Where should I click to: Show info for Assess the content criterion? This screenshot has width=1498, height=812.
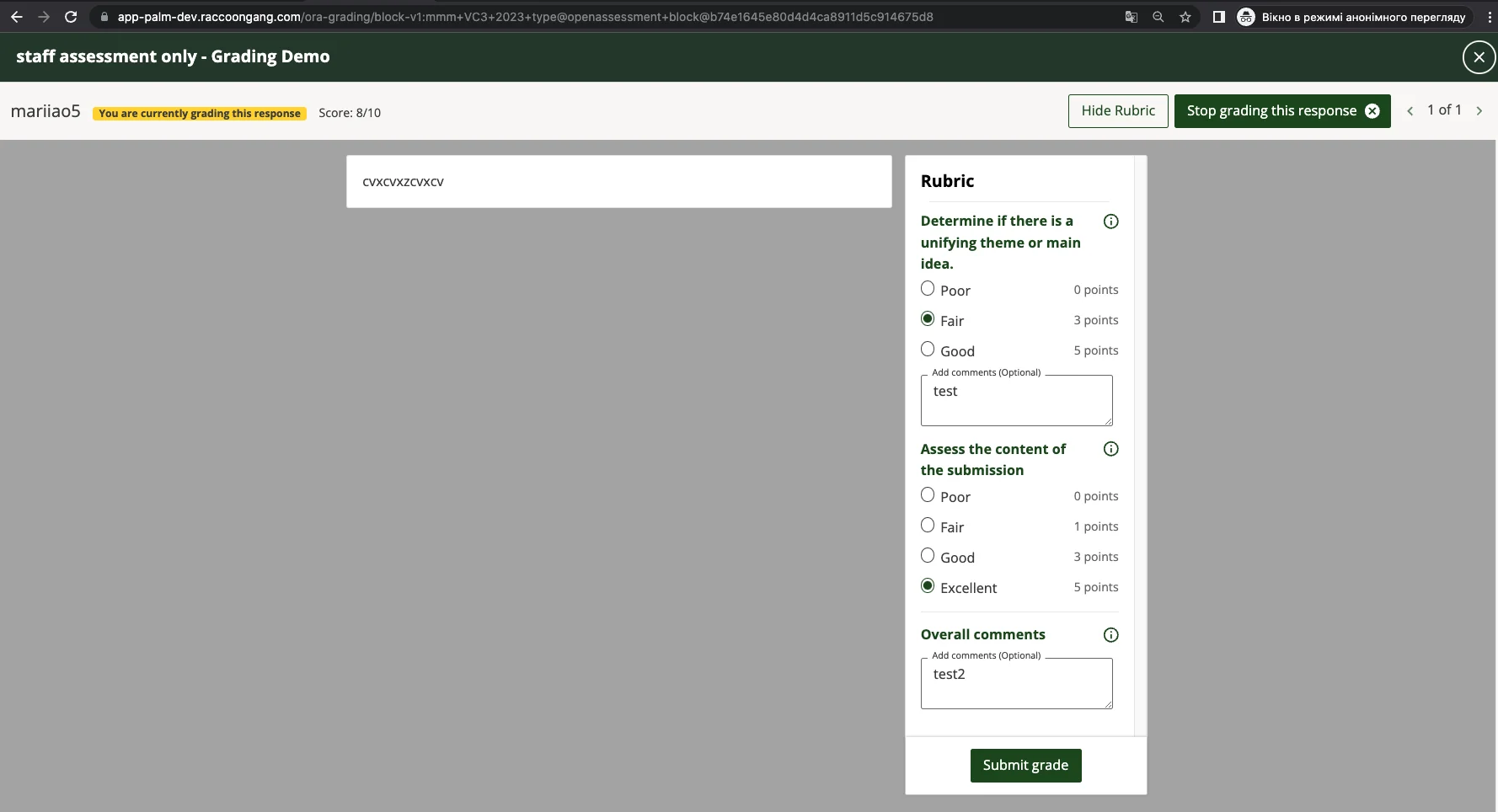[x=1111, y=449]
